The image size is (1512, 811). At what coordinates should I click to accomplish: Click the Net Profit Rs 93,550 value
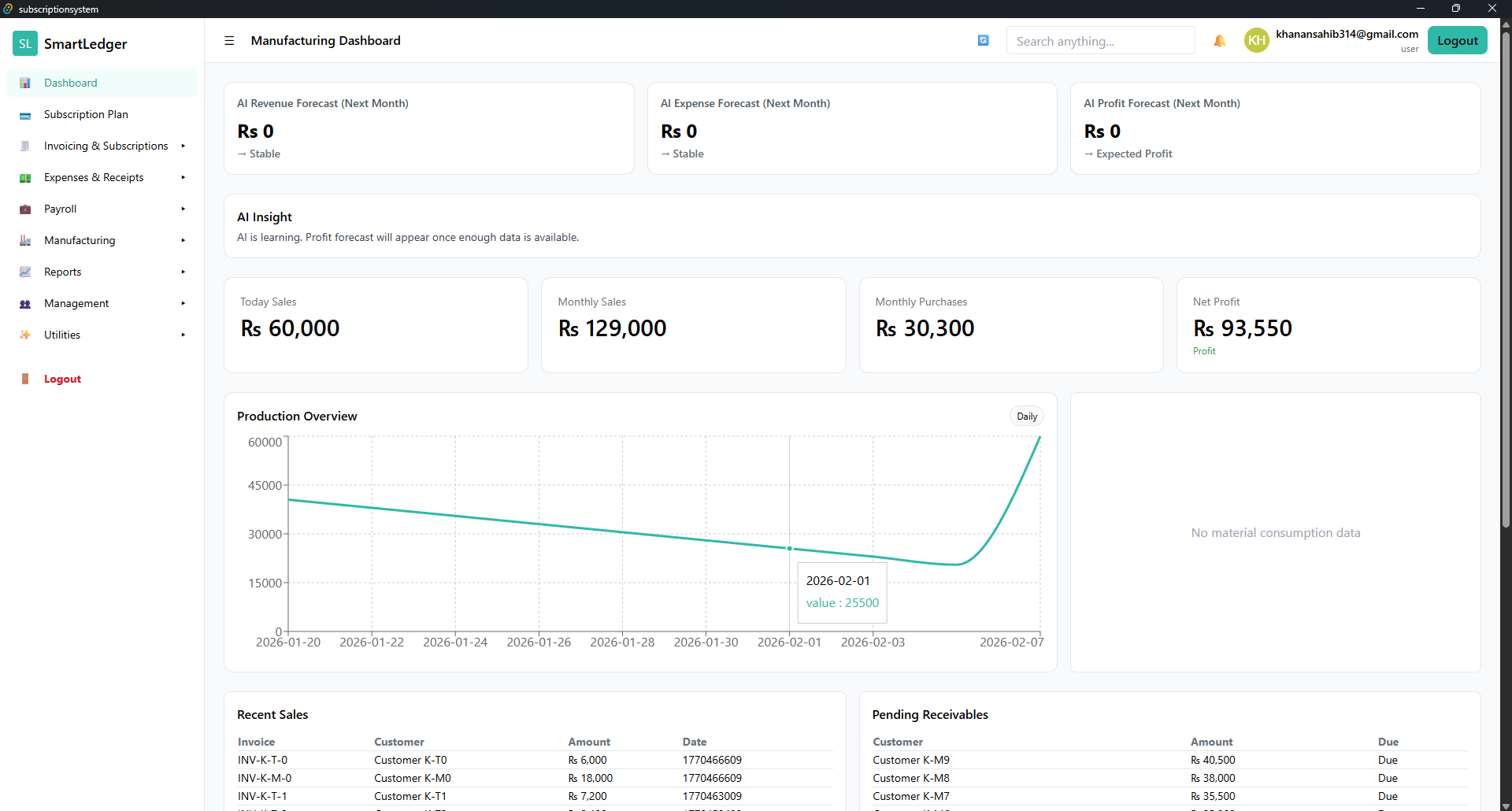click(1242, 328)
